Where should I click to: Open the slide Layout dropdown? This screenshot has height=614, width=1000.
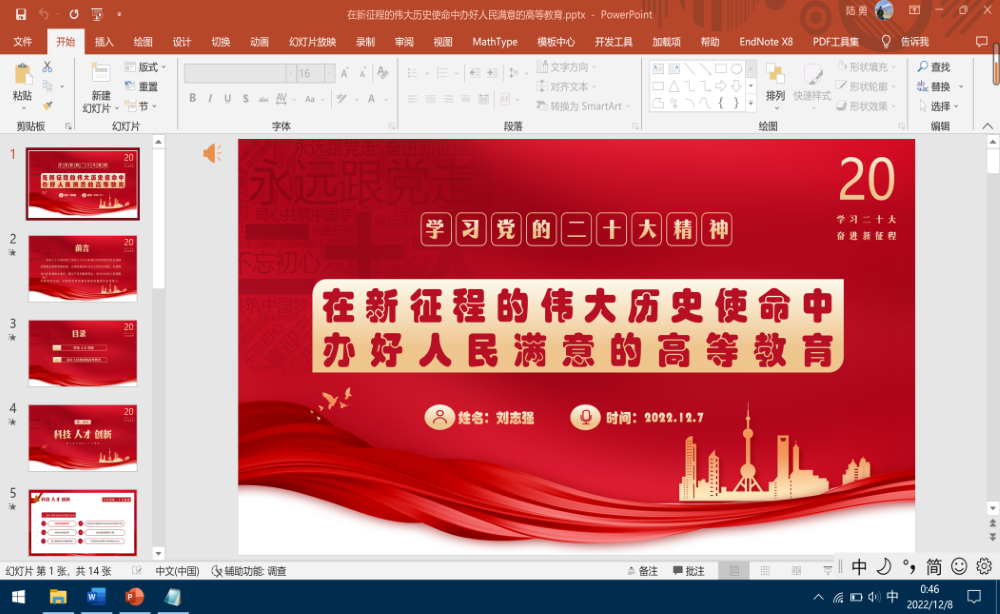tap(146, 67)
